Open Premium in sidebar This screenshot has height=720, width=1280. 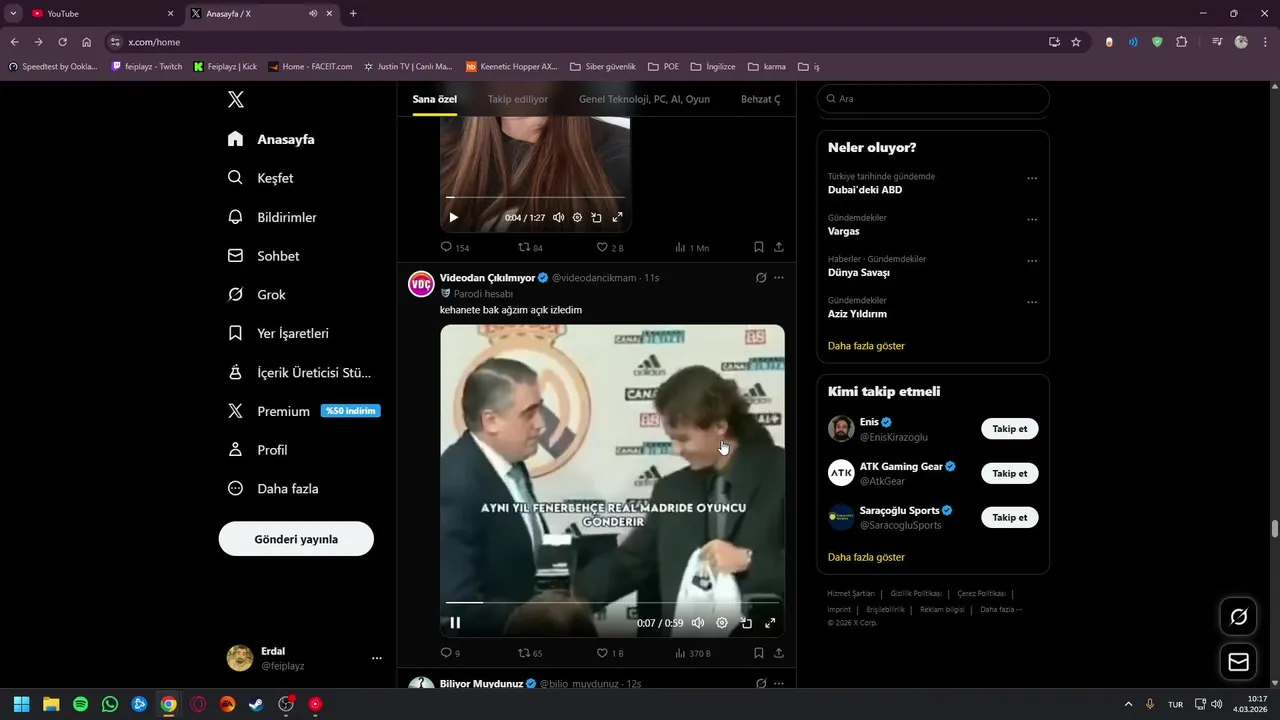(x=303, y=411)
